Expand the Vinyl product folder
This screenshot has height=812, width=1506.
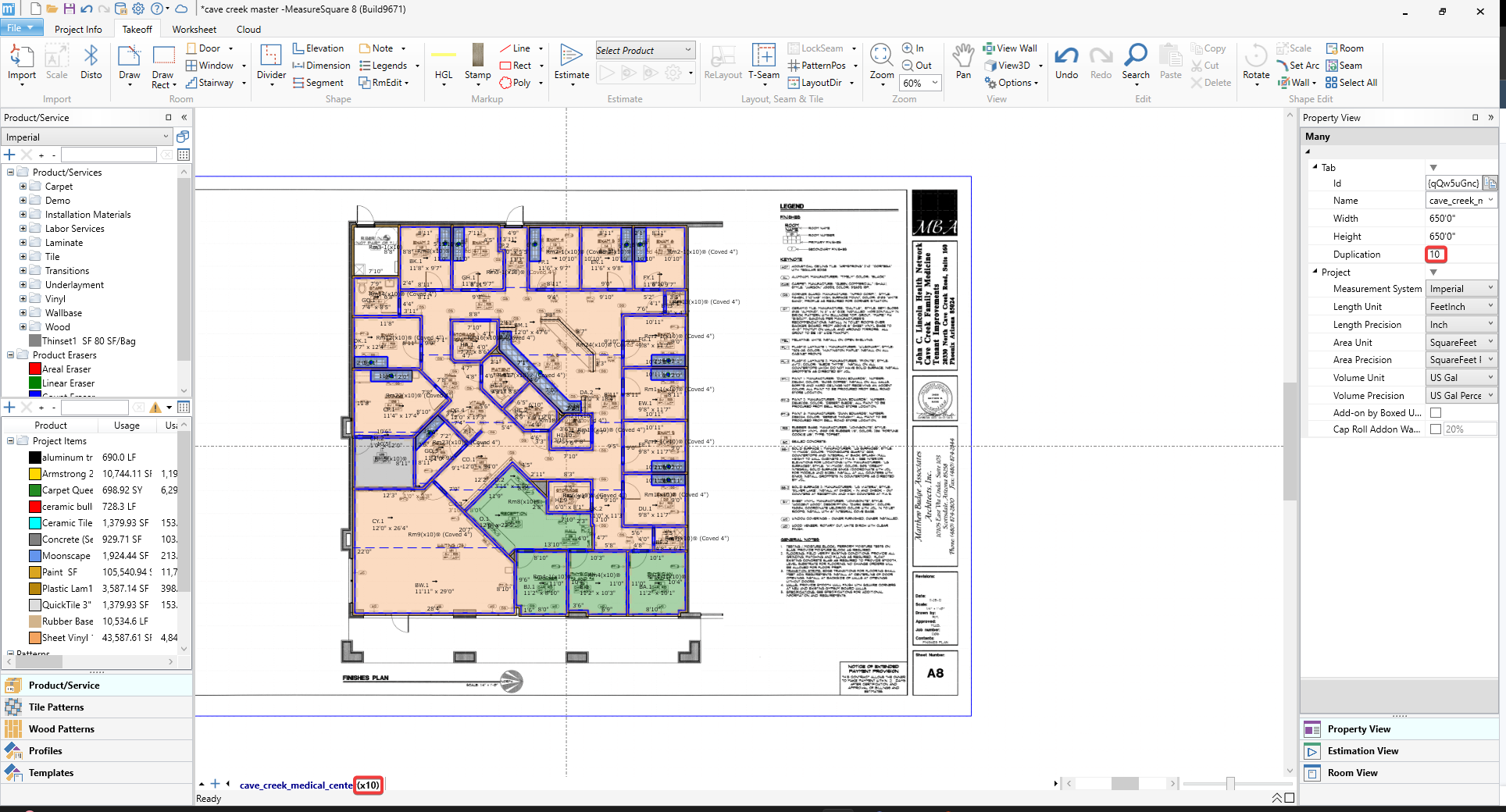[23, 299]
